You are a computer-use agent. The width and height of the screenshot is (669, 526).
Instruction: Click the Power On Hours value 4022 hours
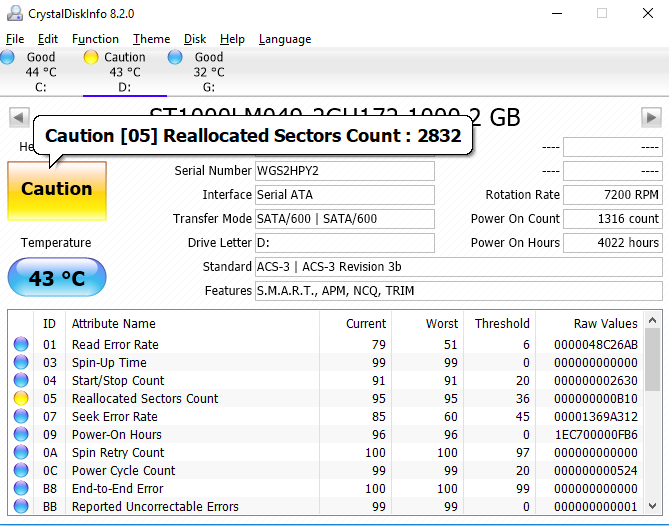[613, 243]
